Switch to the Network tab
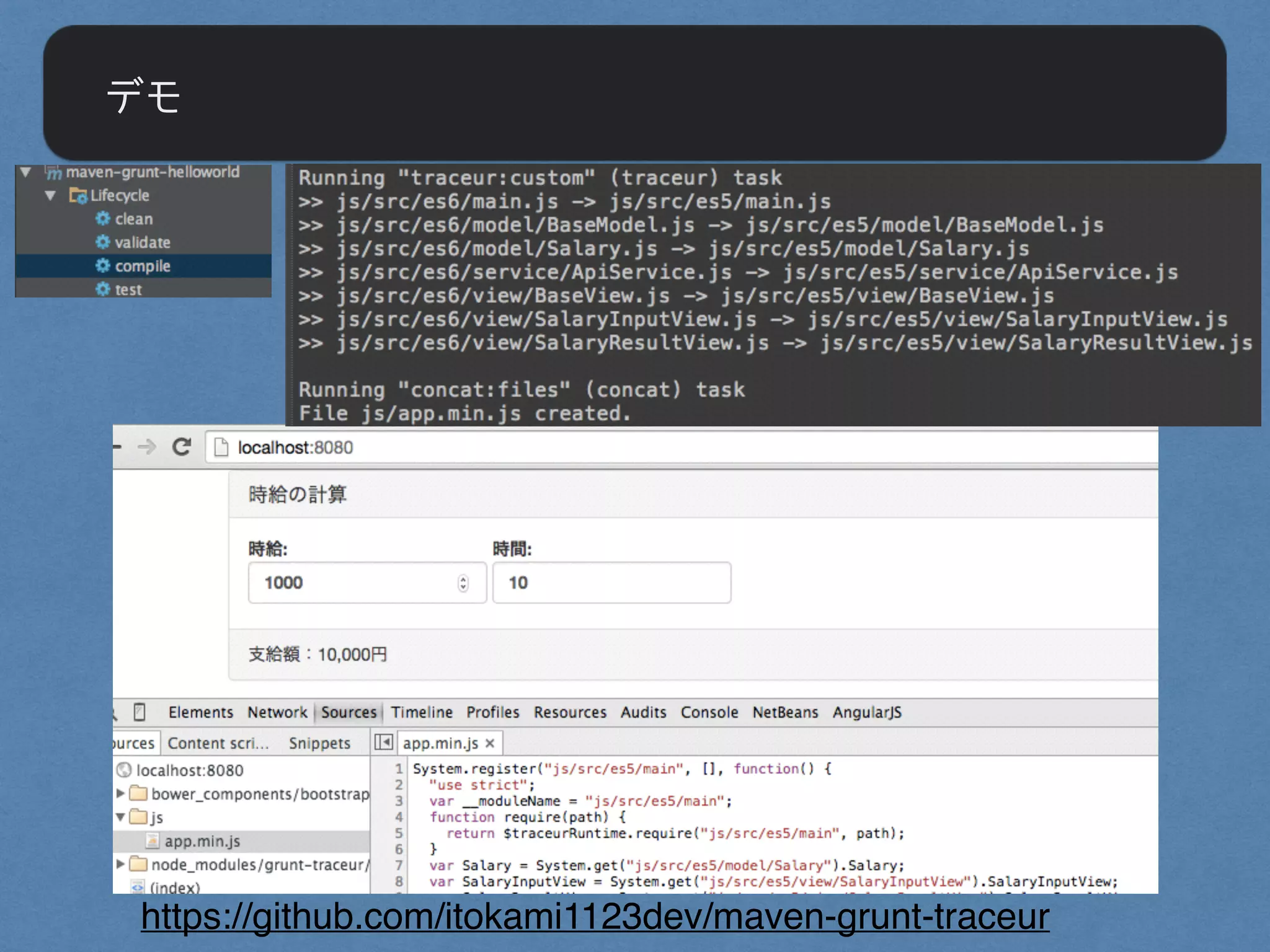Screen dimensions: 1270x952 click(x=277, y=712)
